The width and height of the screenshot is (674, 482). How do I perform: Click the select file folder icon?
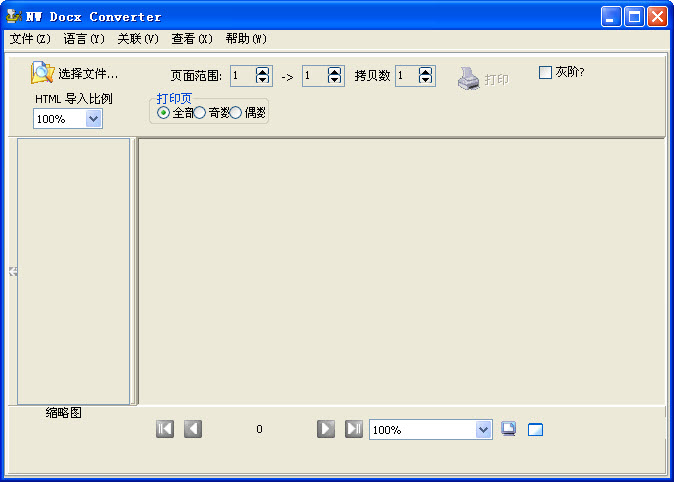[x=42, y=73]
